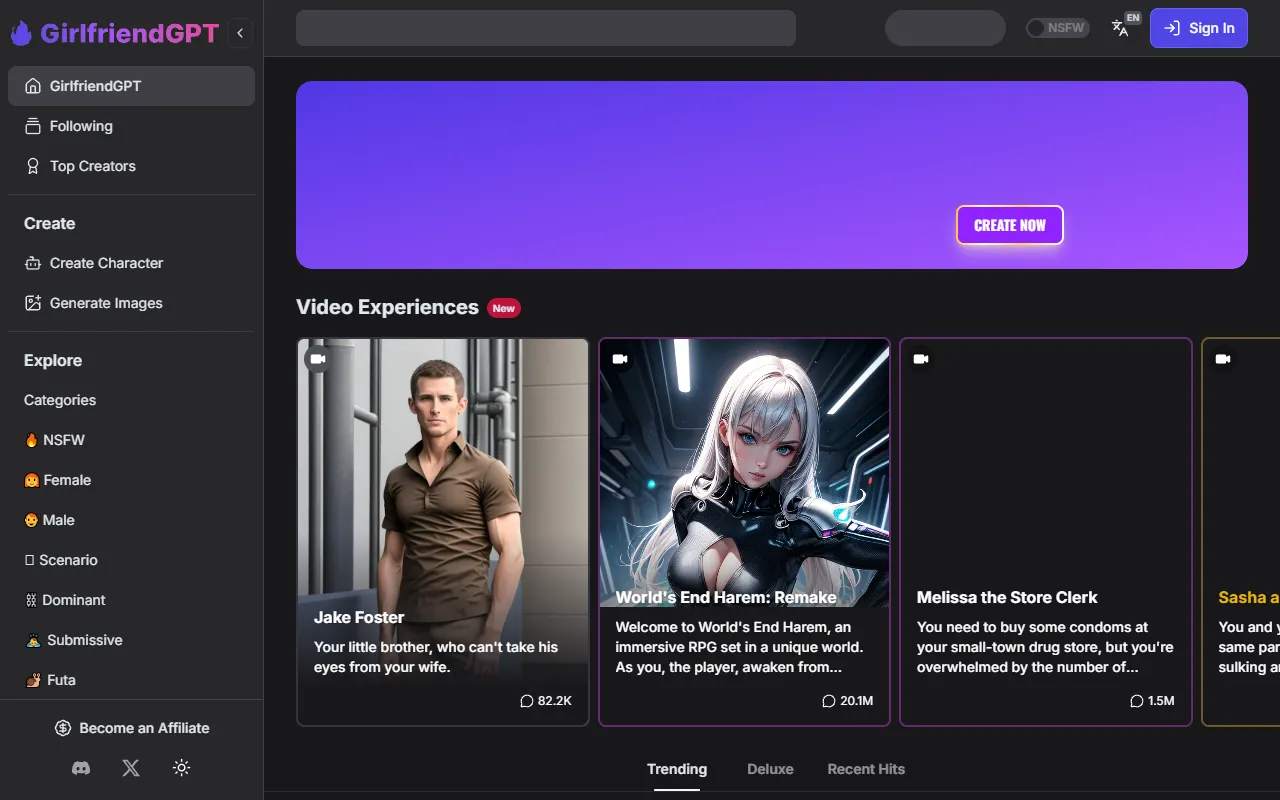Select Generate Images in the Create section
The height and width of the screenshot is (800, 1280).
point(106,303)
